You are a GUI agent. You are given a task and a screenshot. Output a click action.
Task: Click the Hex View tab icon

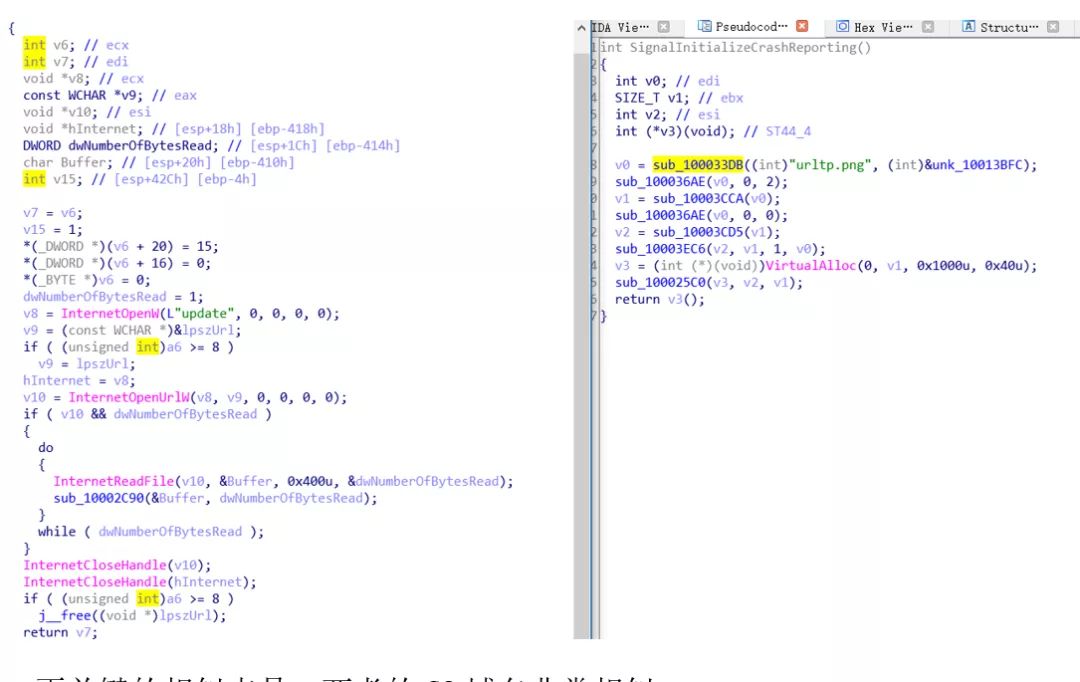[x=842, y=26]
